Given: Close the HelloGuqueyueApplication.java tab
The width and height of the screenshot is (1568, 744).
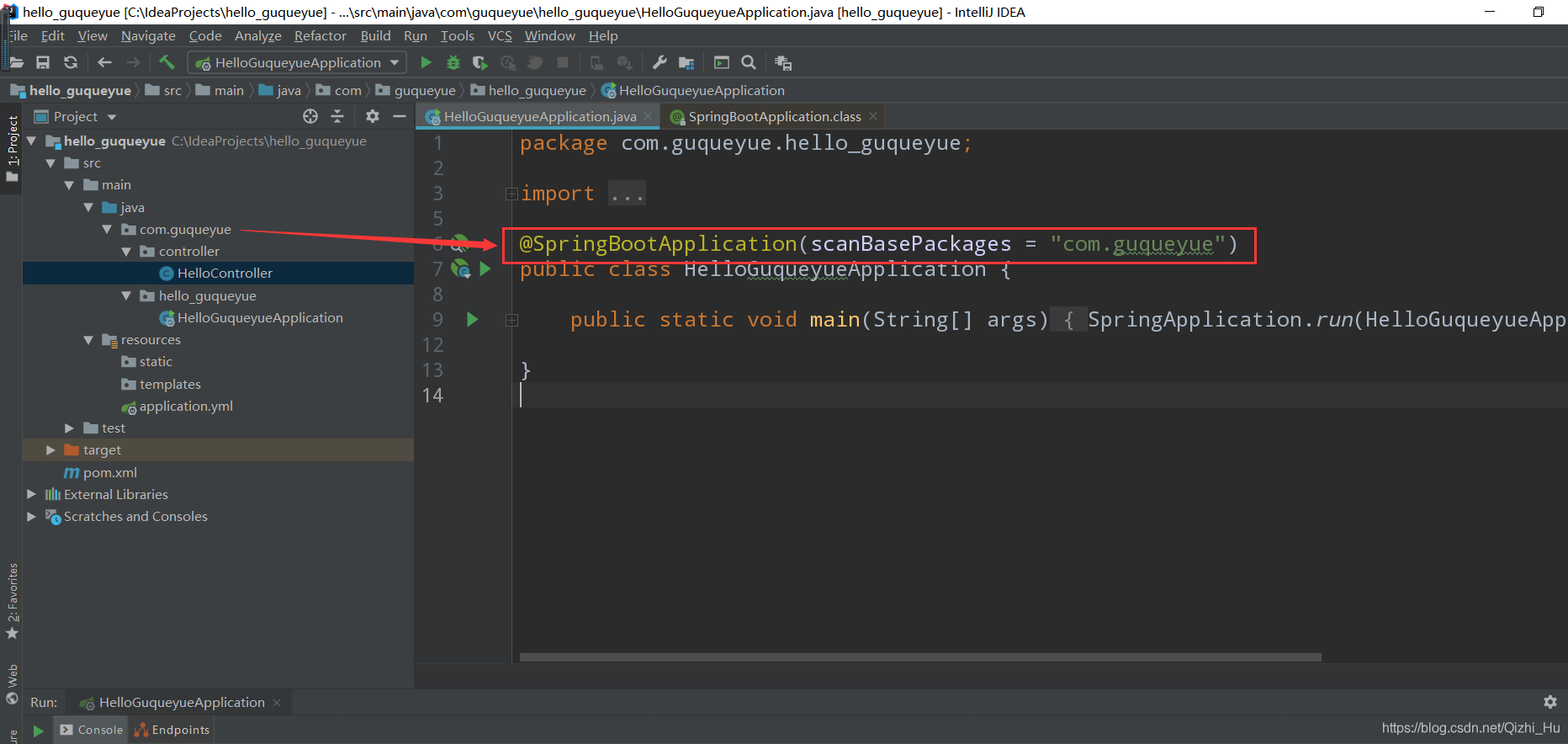Looking at the screenshot, I should tap(648, 116).
